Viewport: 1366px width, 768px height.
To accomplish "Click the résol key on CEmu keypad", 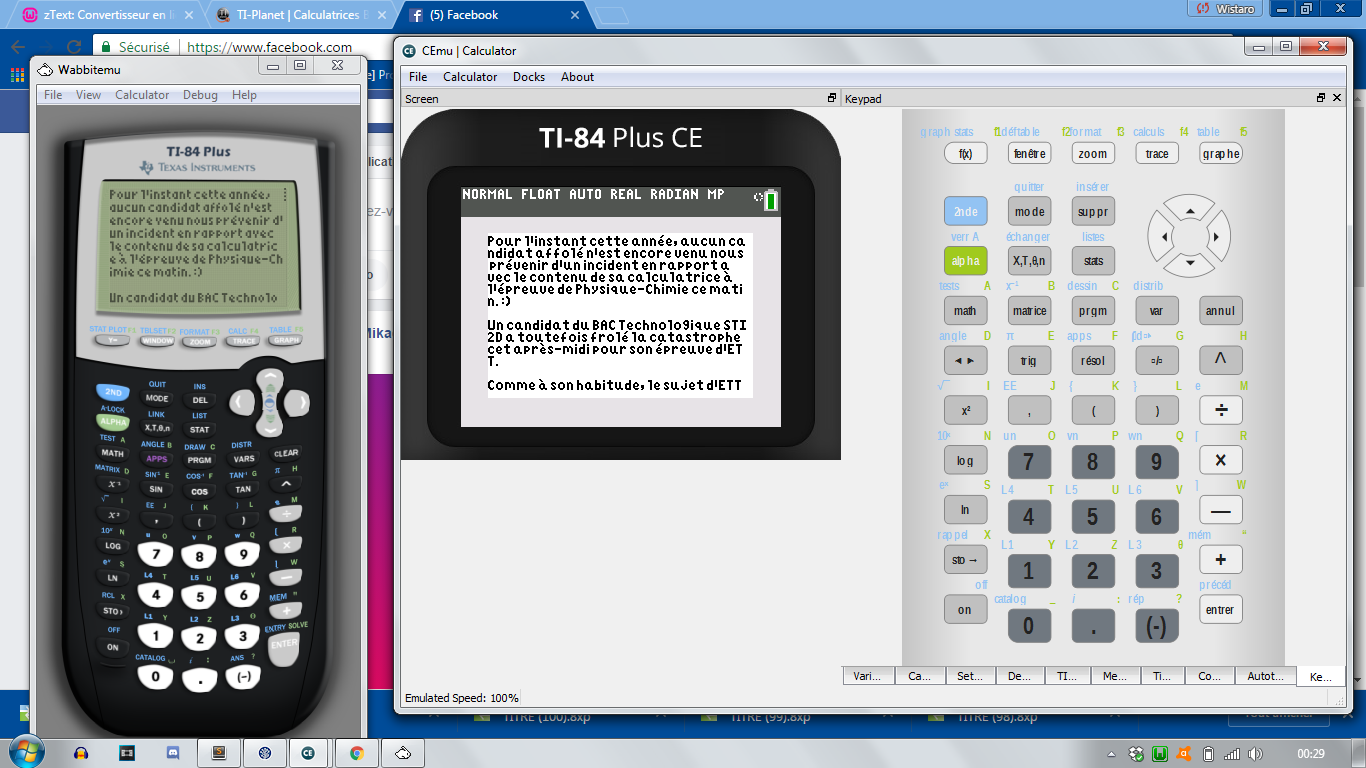I will tap(1093, 360).
